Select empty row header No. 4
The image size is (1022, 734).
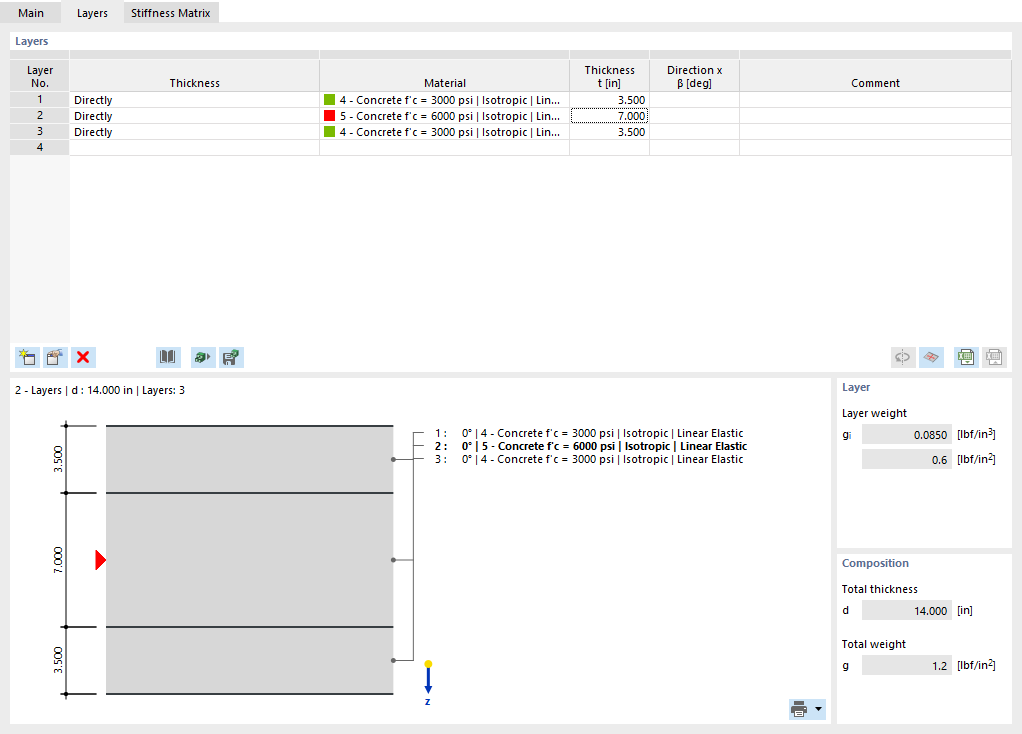(40, 147)
